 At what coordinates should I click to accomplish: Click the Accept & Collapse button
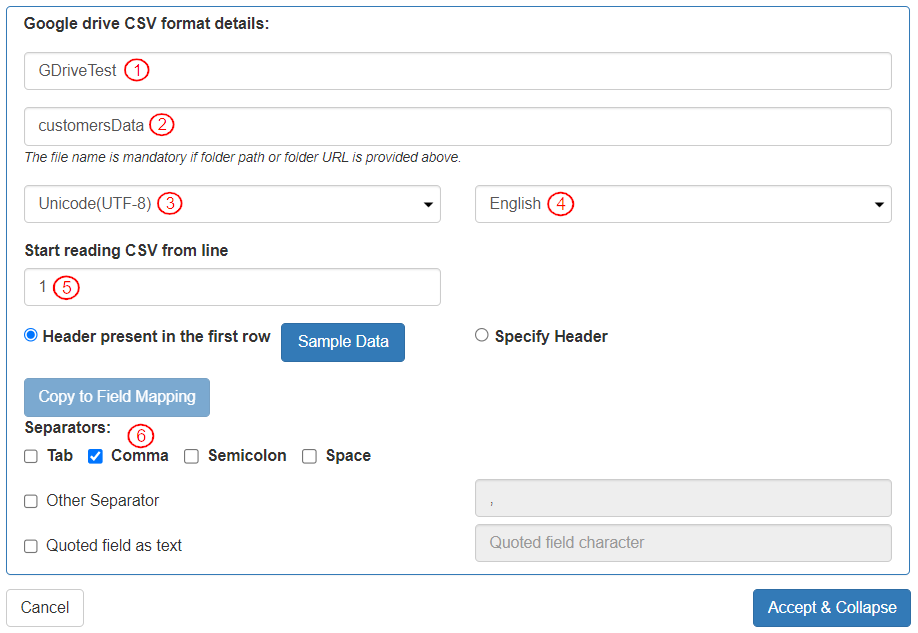[x=831, y=608]
